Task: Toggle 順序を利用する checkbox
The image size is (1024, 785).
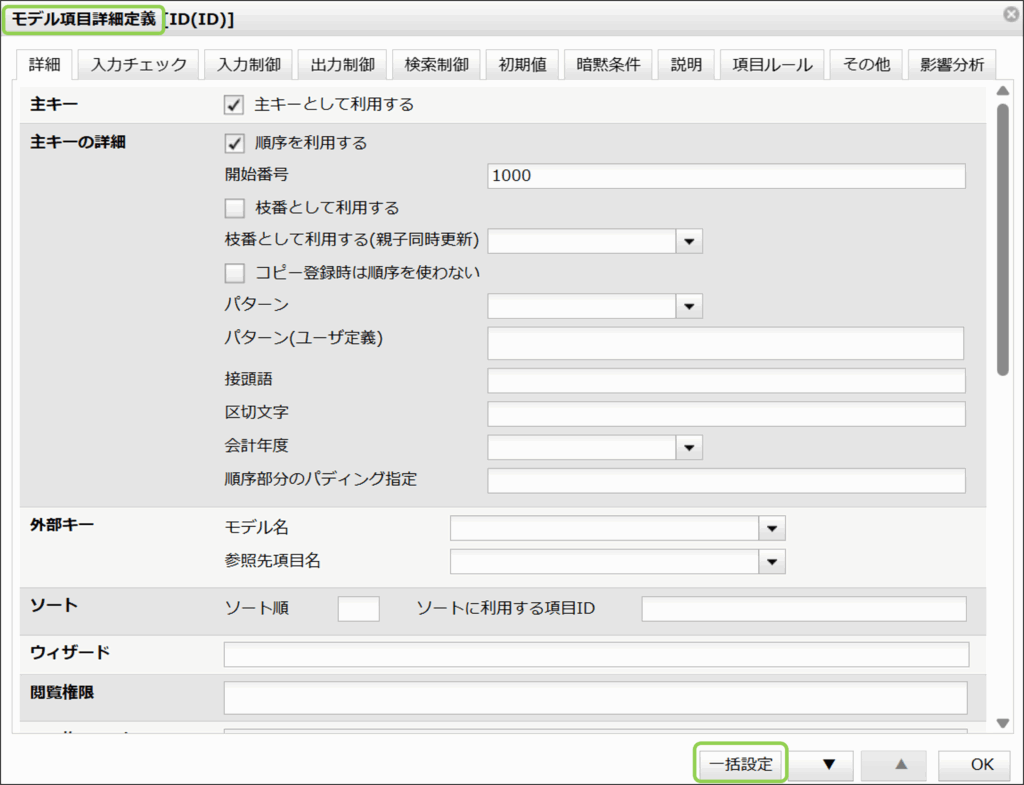Action: tap(235, 143)
